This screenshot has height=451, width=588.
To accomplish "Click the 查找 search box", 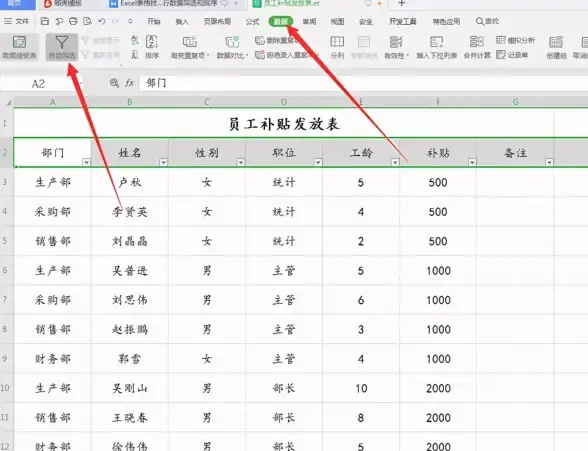I will (488, 21).
